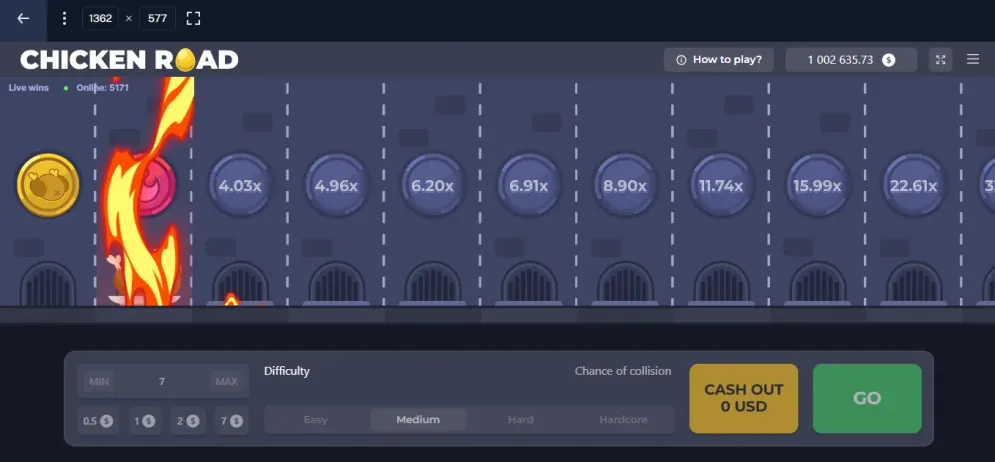Click the Live wins label
Screen dimensions: 995x462
pos(29,88)
